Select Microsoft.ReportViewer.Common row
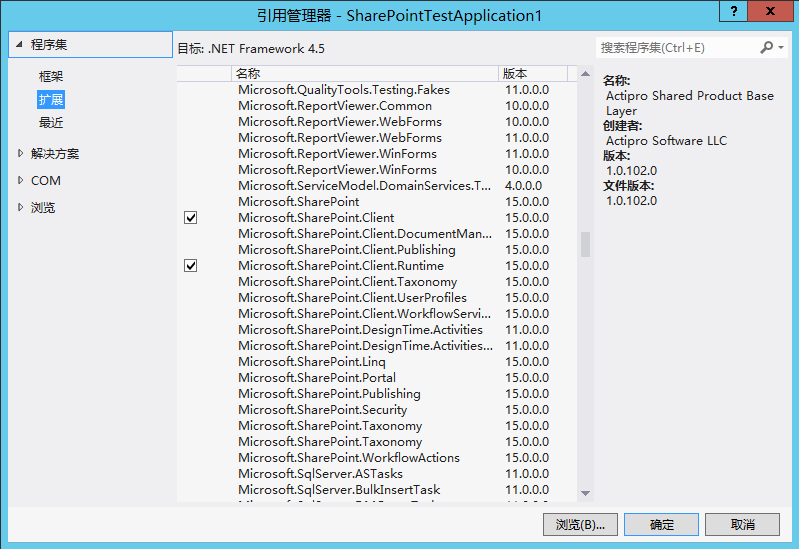 [377, 106]
